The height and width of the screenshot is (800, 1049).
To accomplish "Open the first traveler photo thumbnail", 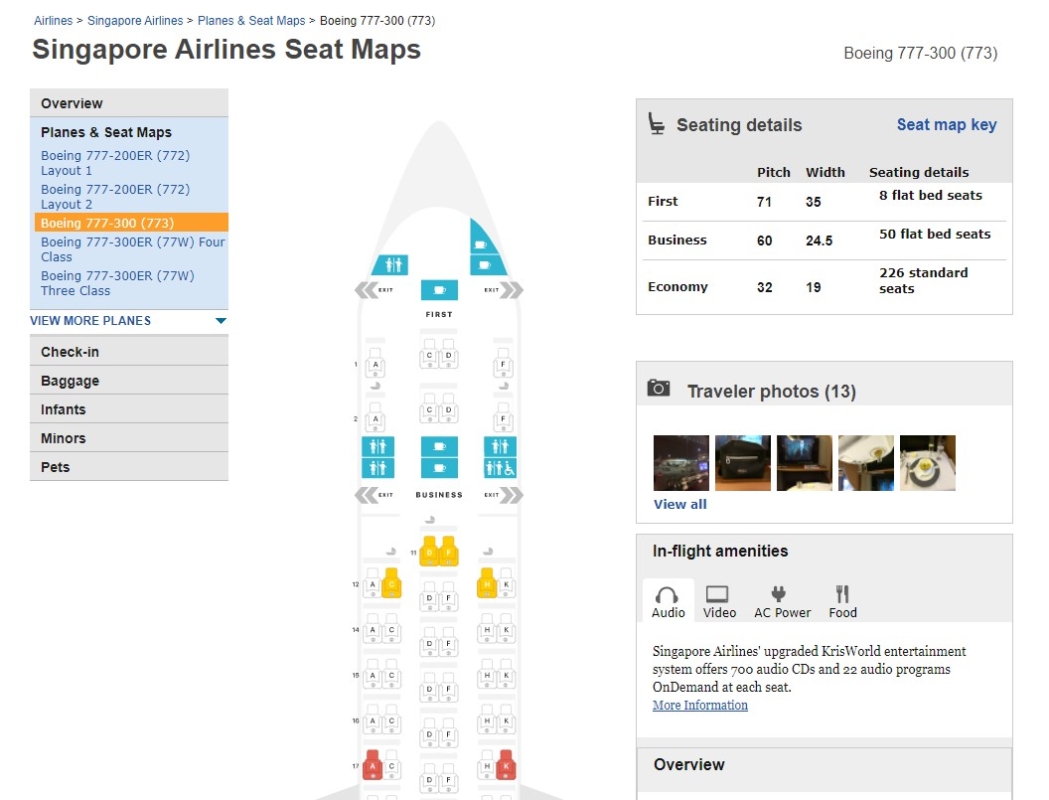I will 681,463.
